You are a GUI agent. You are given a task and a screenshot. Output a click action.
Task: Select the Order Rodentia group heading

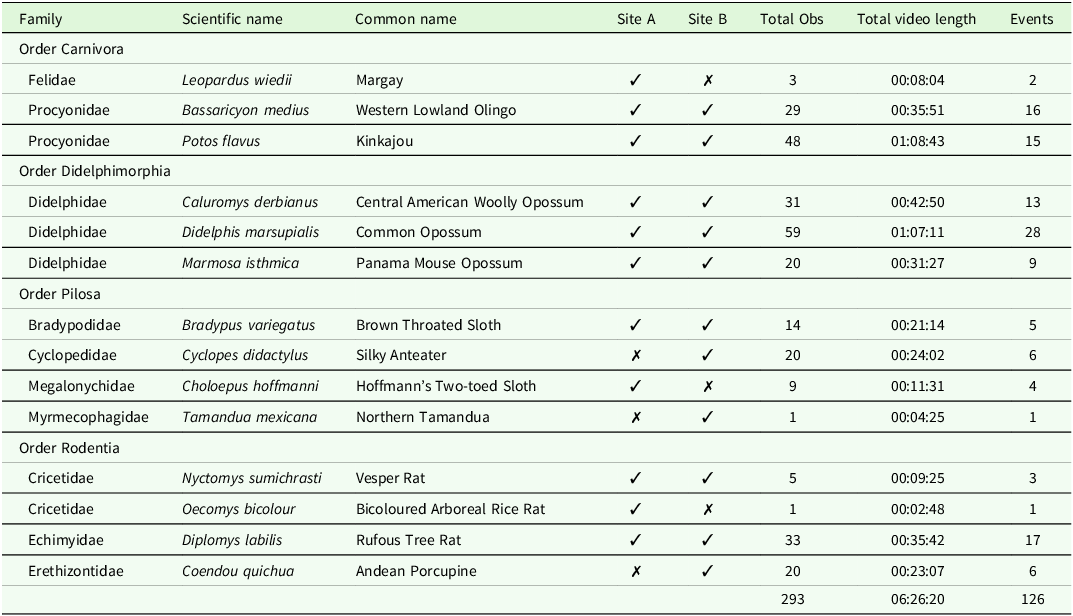pyautogui.click(x=68, y=447)
